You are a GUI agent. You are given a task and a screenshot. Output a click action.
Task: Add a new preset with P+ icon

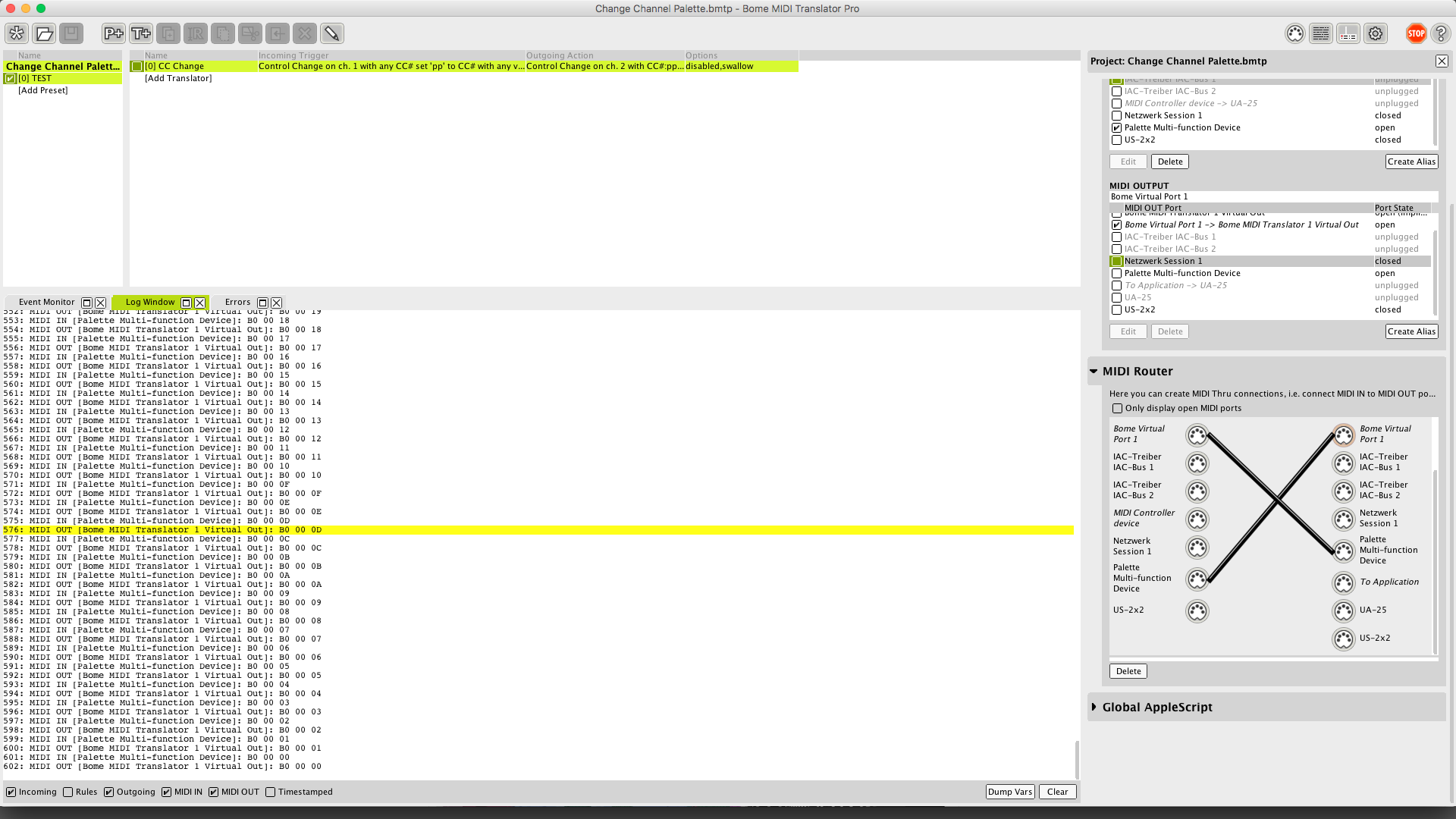(x=114, y=33)
